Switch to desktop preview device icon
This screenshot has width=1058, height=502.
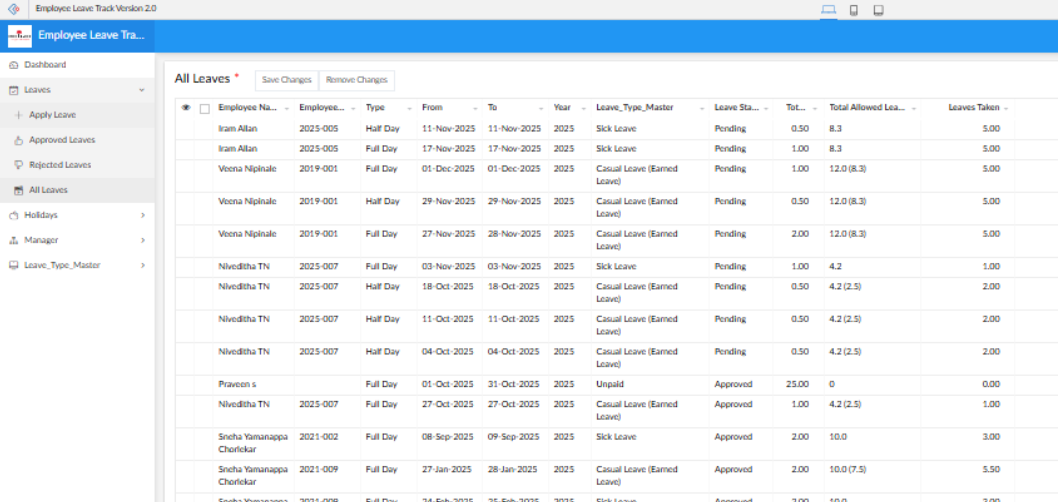828,10
